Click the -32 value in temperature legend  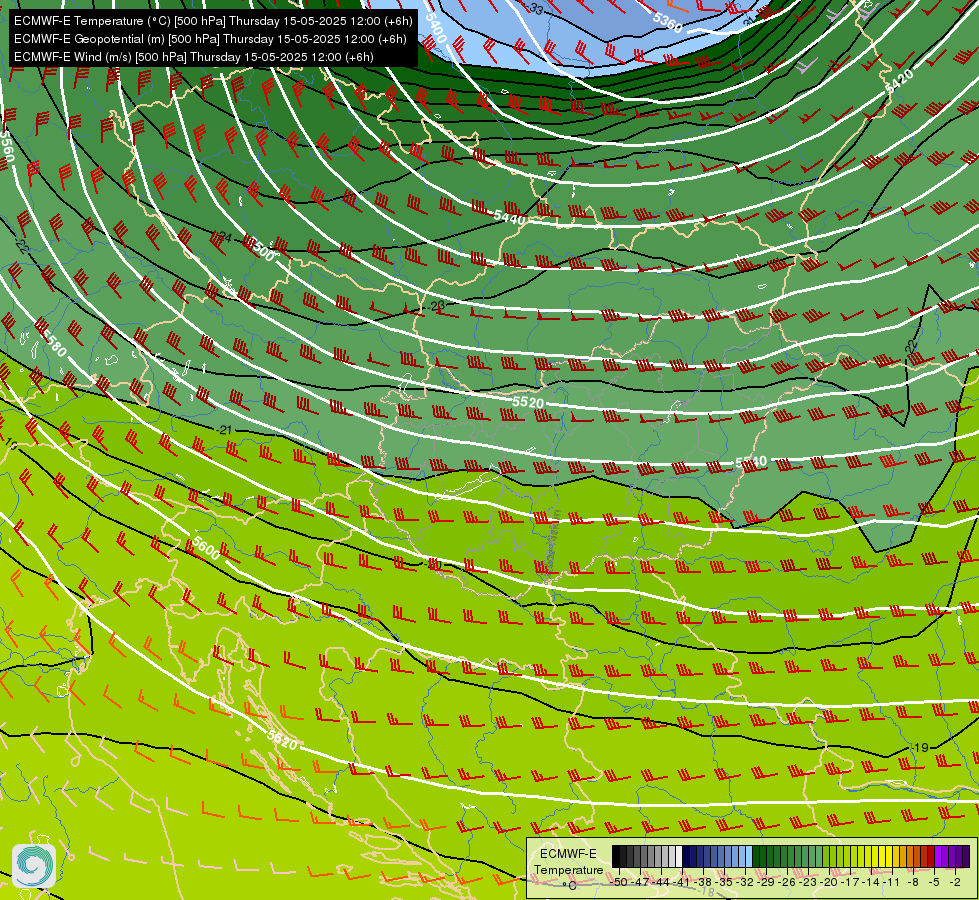pos(745,882)
